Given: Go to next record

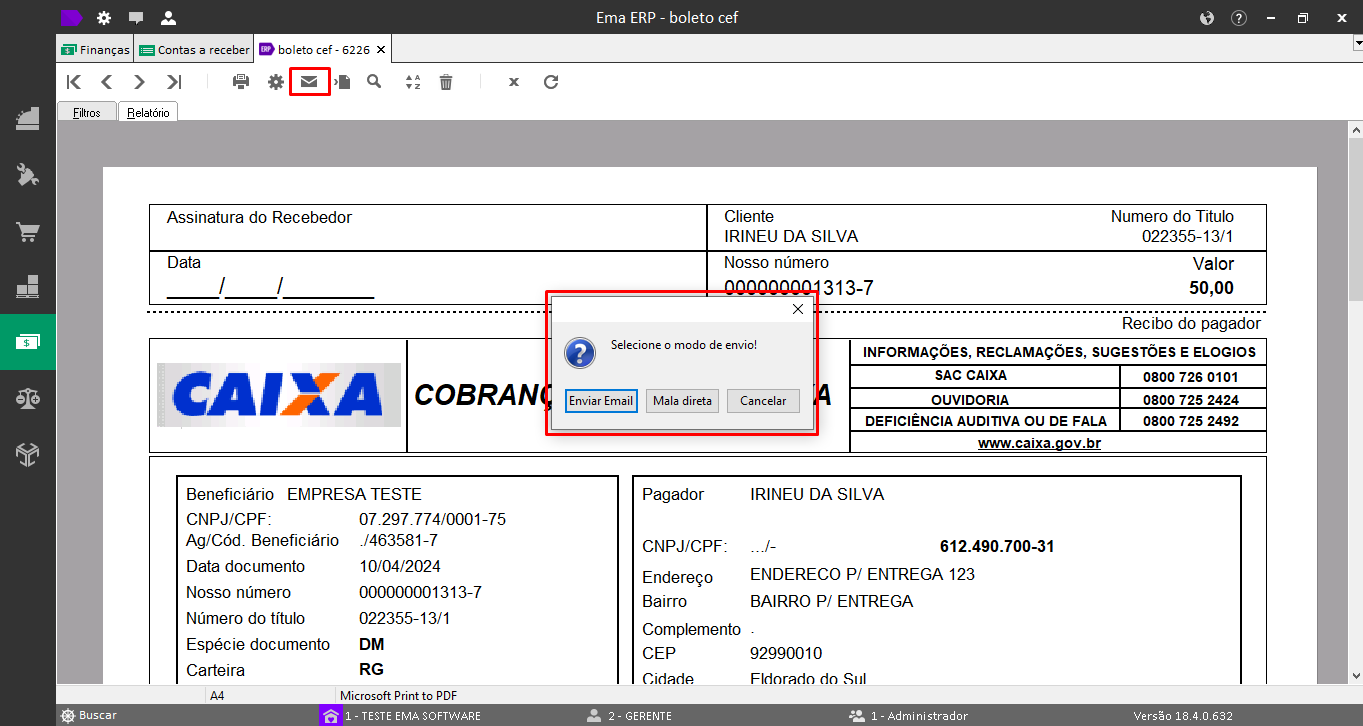Looking at the screenshot, I should point(140,82).
